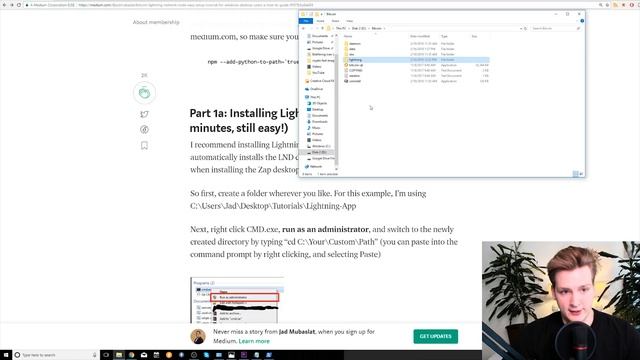Screen dimensions: 640x360
Task: Click This PC in the breadcrumb path
Action: (340, 29)
